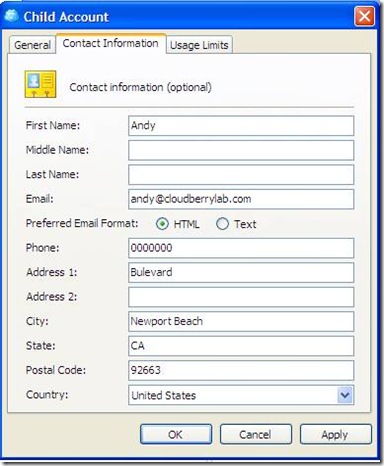
Task: Switch to the Usage Limits tab
Action: 199,45
